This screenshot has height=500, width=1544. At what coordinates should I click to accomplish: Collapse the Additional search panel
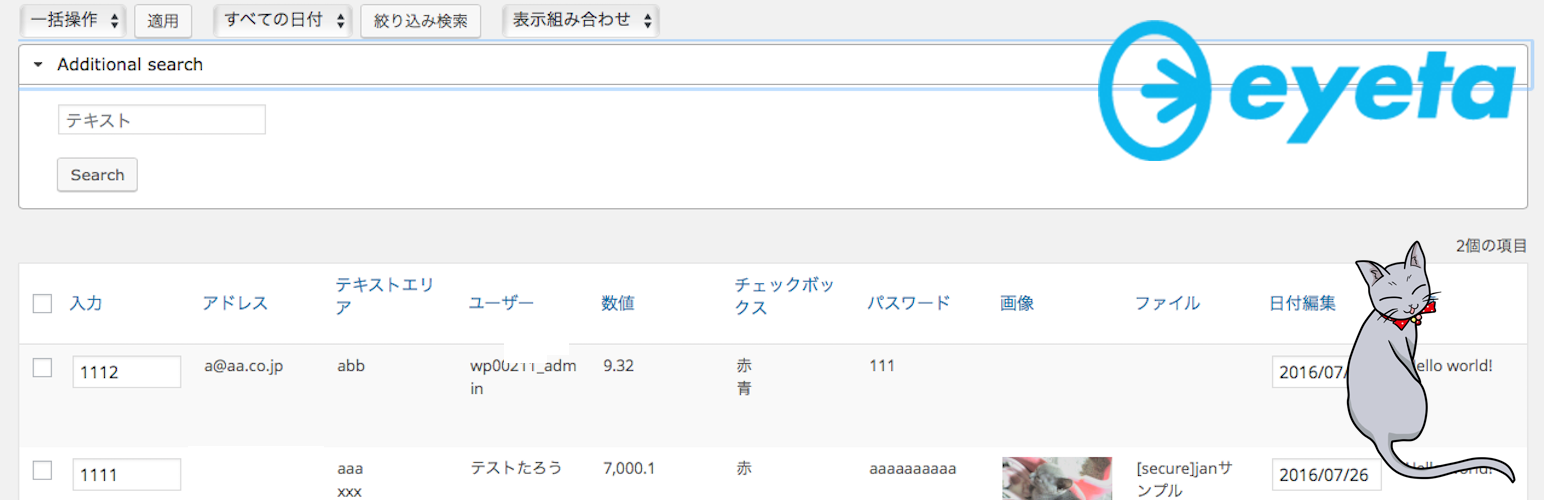point(38,65)
